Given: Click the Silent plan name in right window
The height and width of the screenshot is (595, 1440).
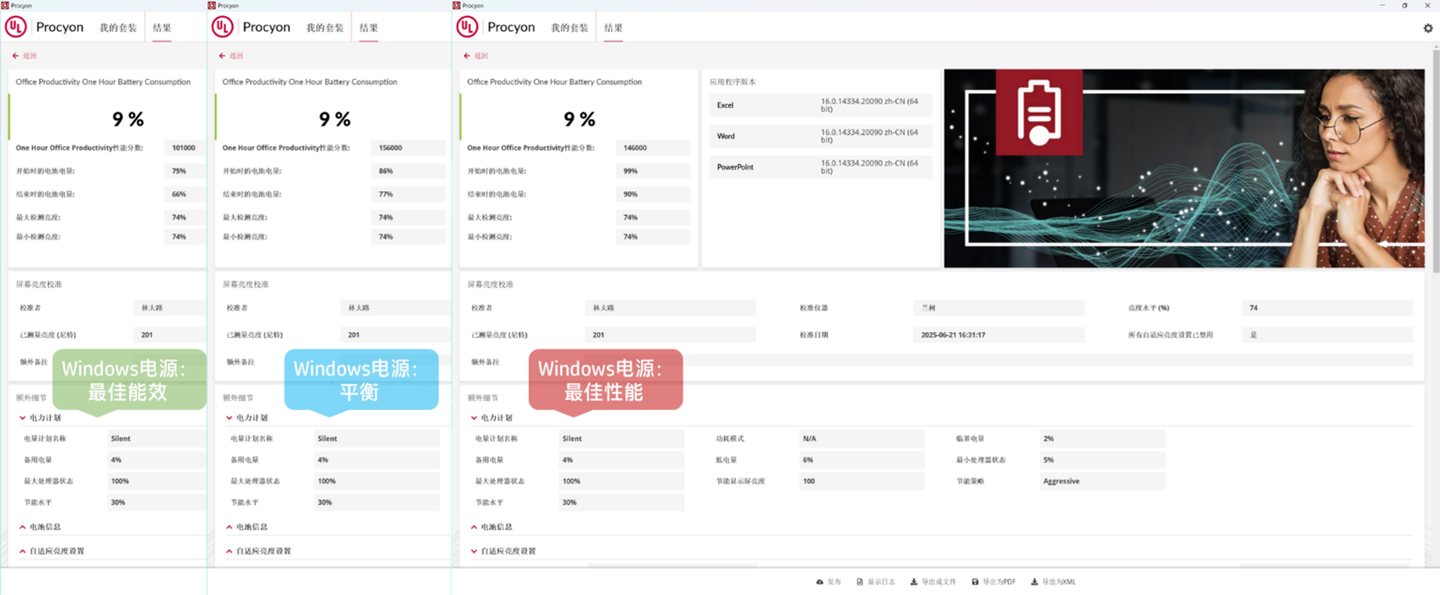Looking at the screenshot, I should [x=621, y=438].
